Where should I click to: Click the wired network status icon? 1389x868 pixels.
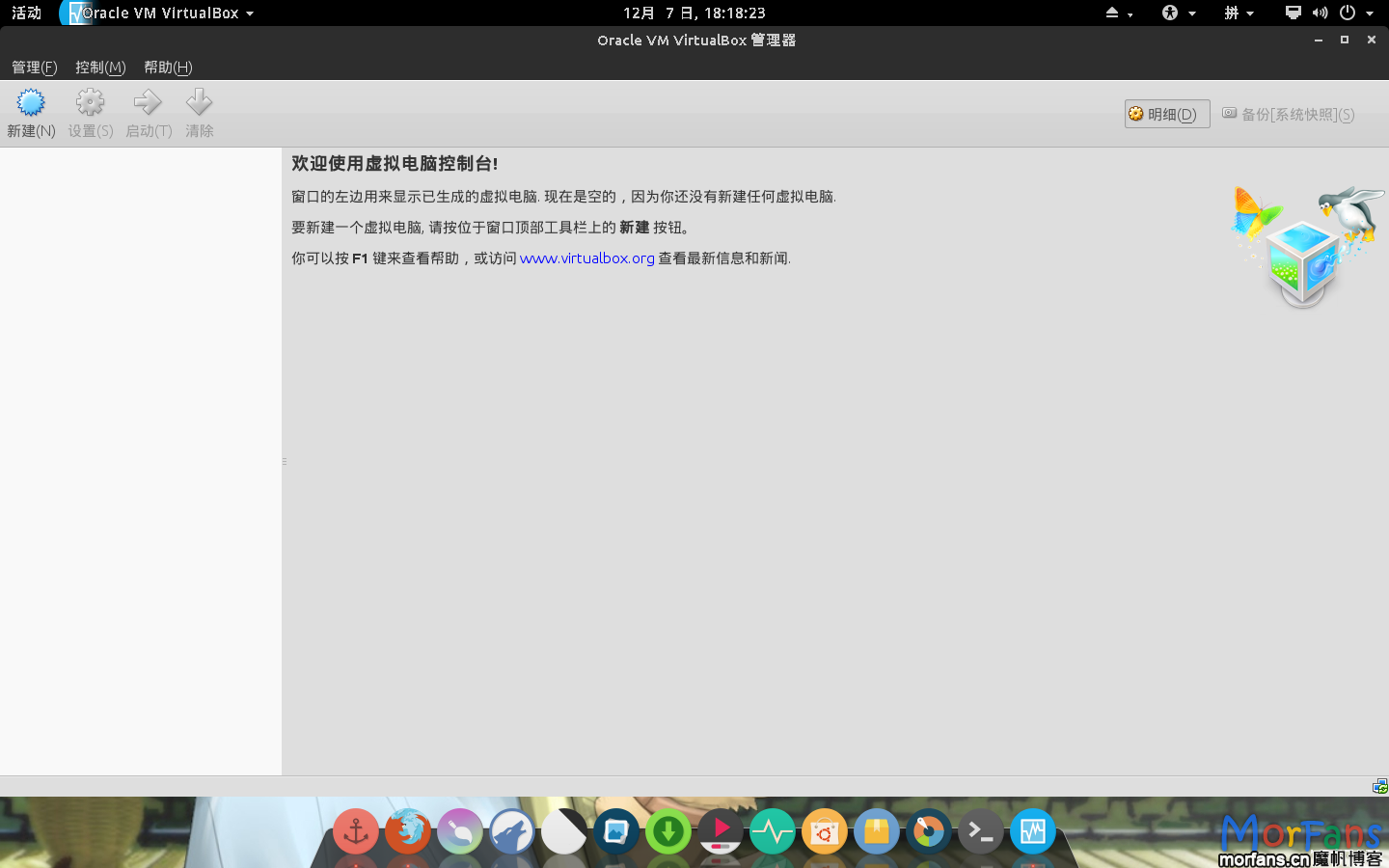1294,13
